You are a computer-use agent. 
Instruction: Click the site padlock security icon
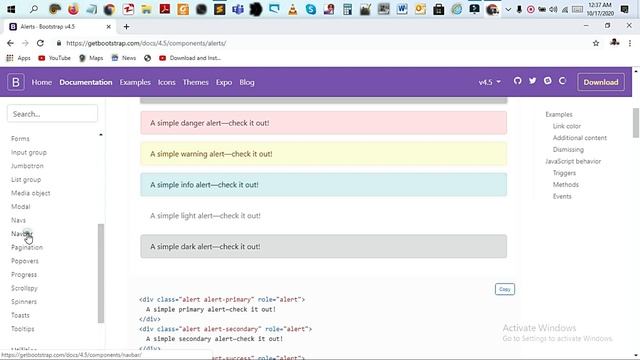coord(59,43)
